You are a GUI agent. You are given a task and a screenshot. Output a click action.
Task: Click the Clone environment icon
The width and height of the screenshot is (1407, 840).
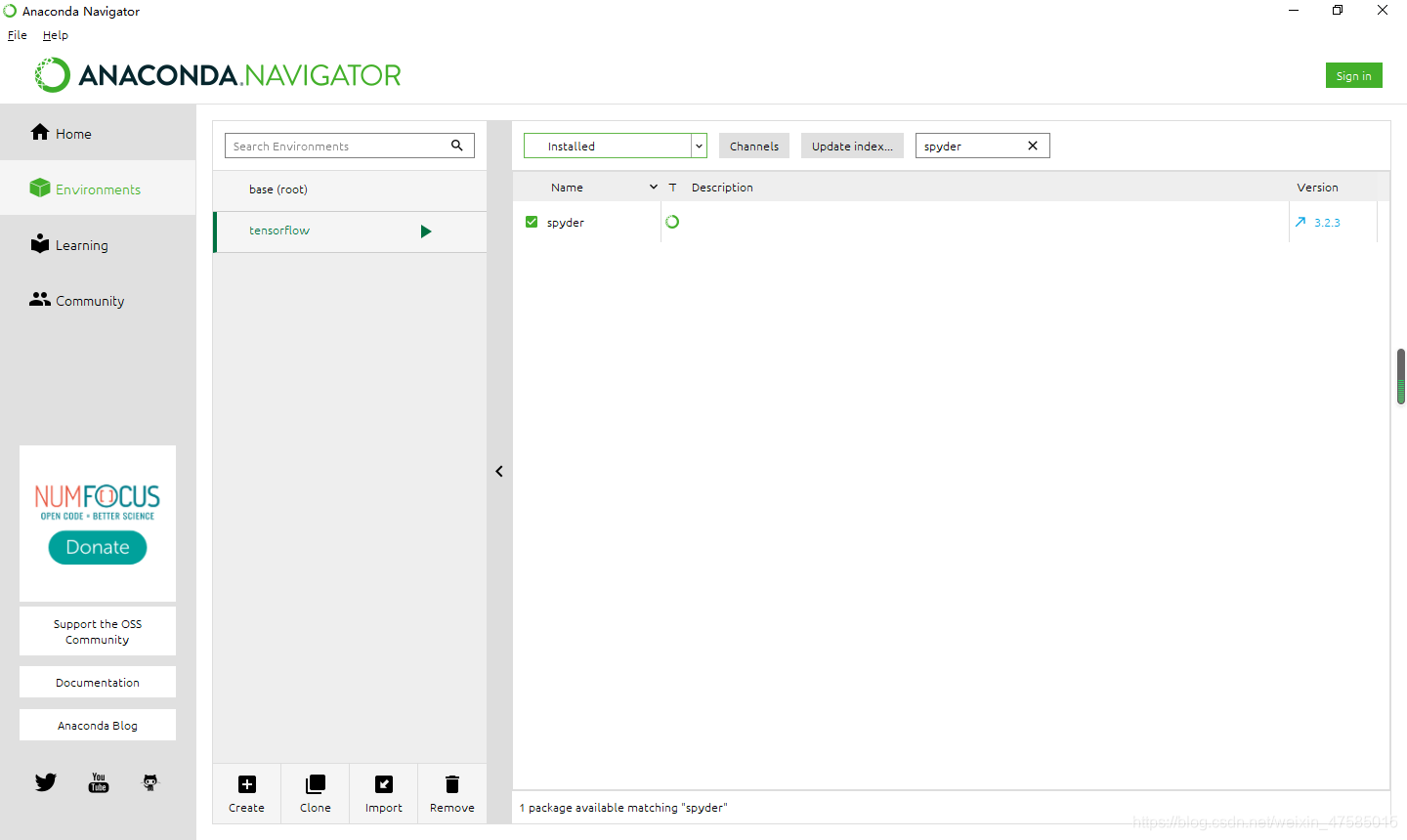point(316,784)
